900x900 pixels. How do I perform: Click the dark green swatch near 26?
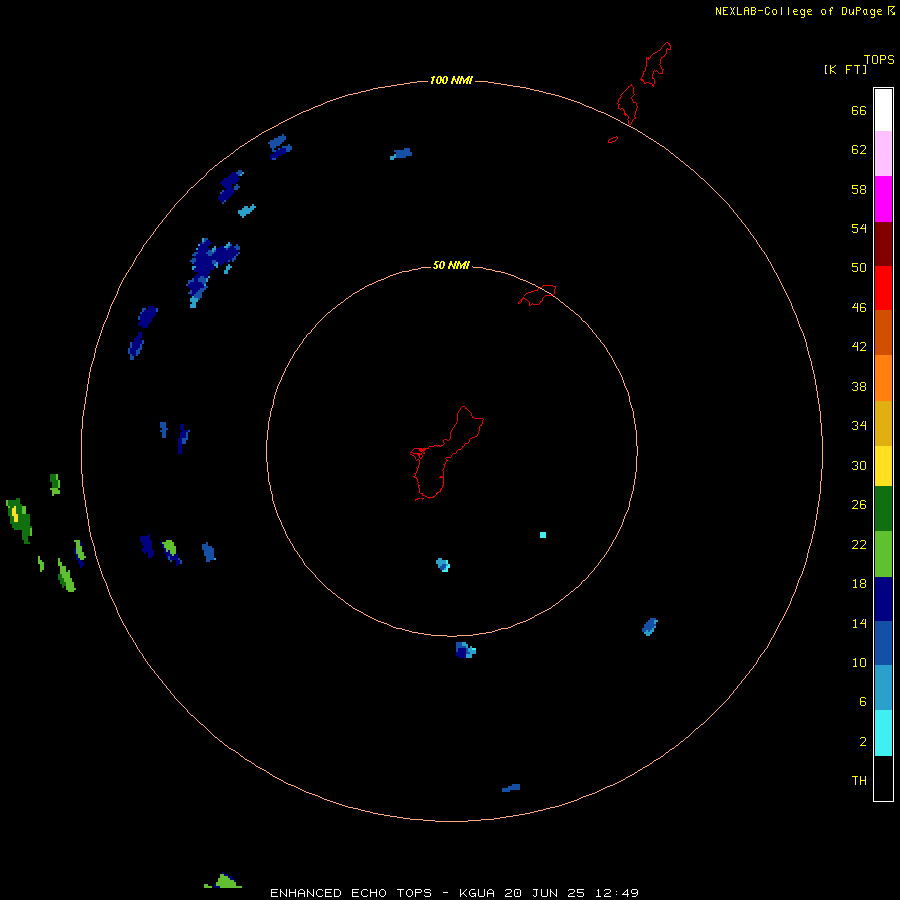(x=883, y=509)
